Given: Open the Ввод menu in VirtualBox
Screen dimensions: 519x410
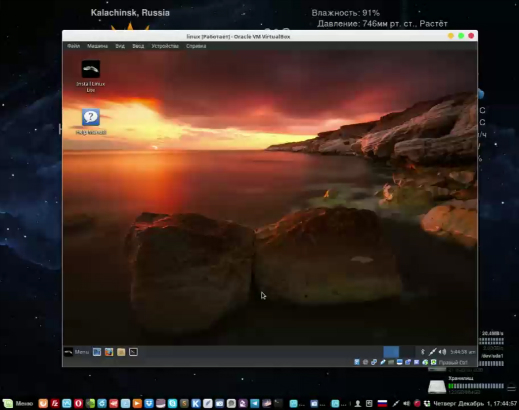Looking at the screenshot, I should [x=138, y=46].
